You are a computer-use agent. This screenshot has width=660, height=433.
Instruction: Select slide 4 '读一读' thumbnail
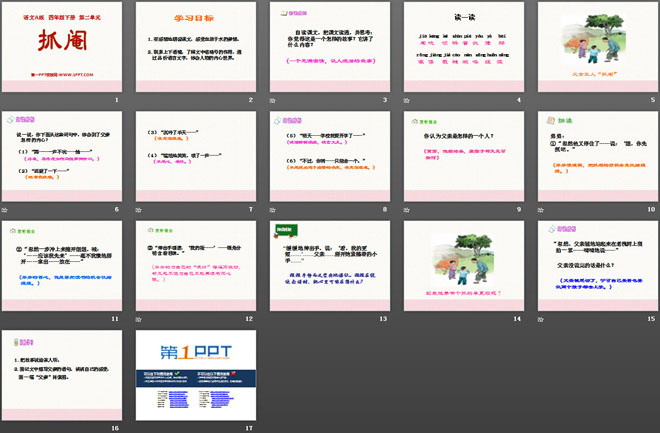(x=464, y=47)
